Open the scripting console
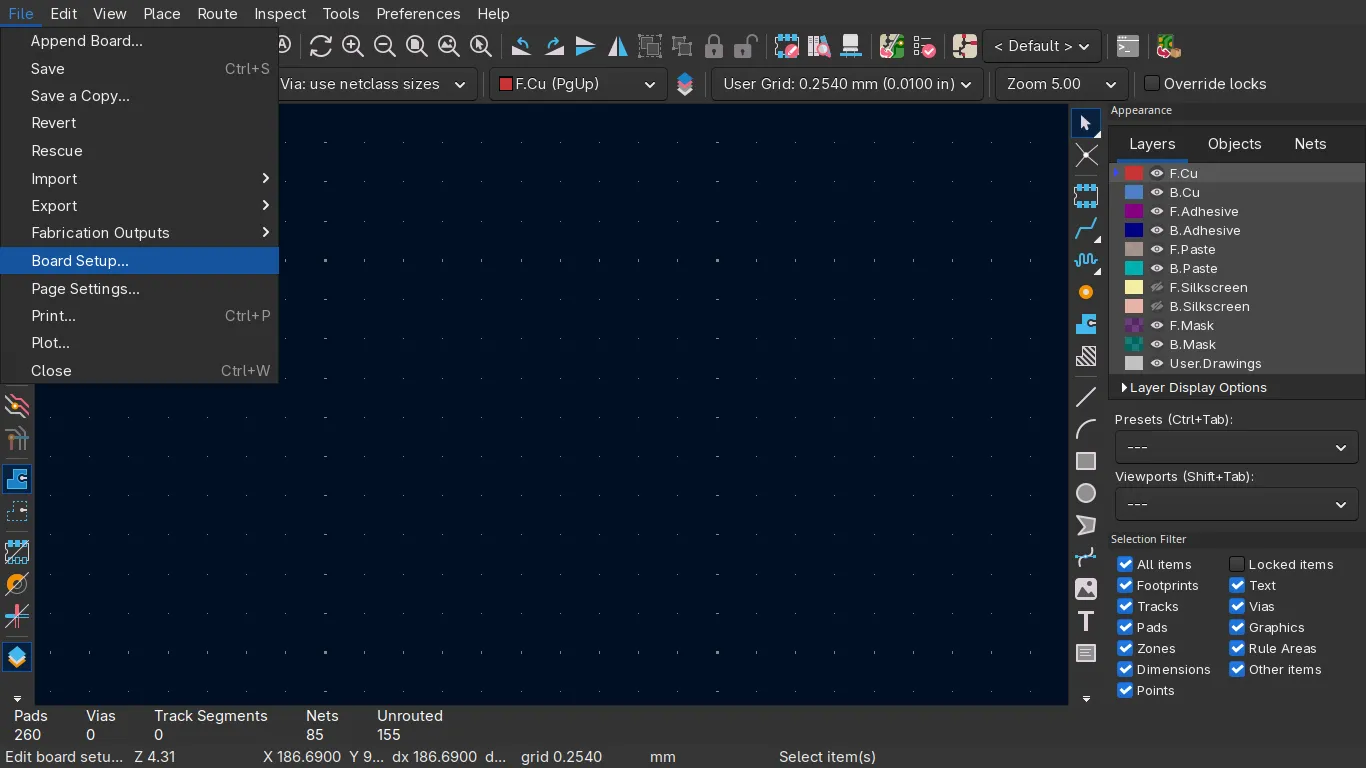 tap(1128, 46)
